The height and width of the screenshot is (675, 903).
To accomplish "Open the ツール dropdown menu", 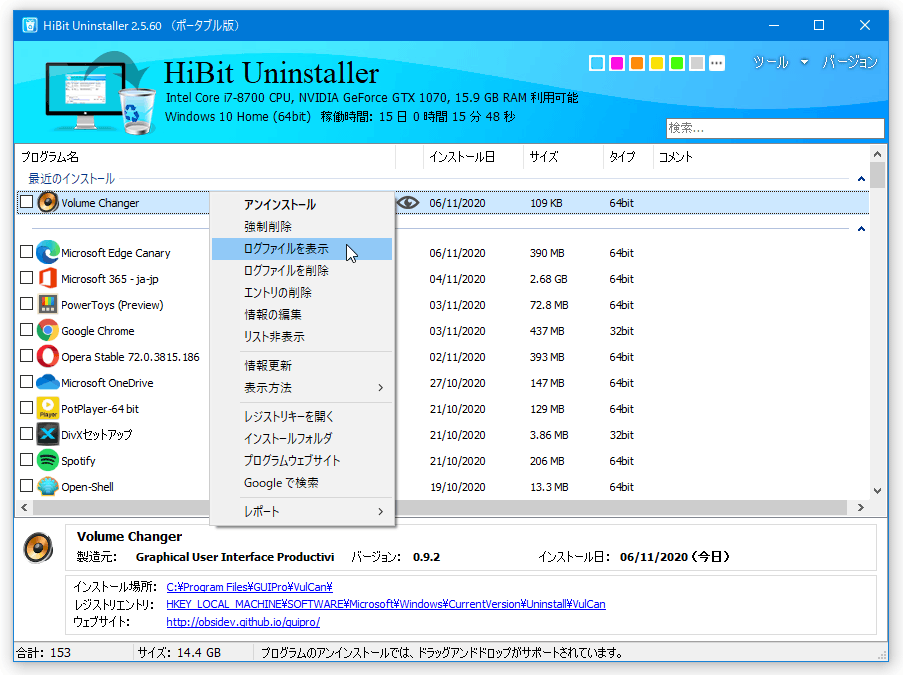I will pos(780,62).
